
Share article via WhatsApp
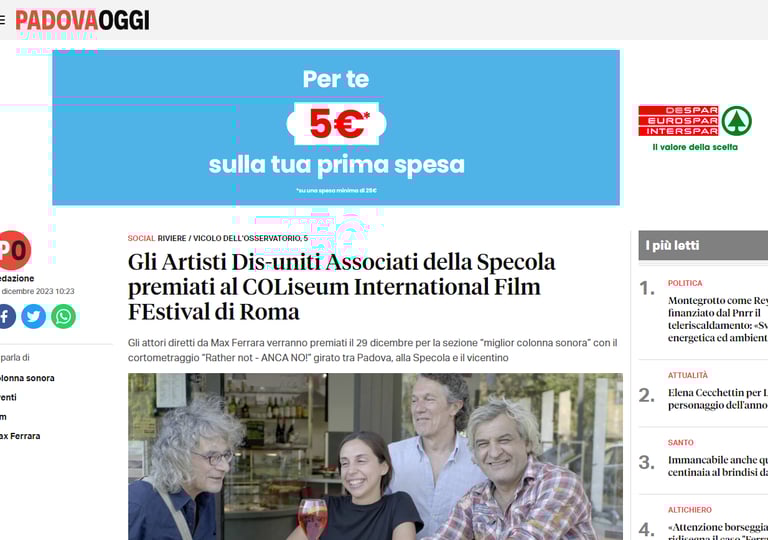(x=63, y=317)
